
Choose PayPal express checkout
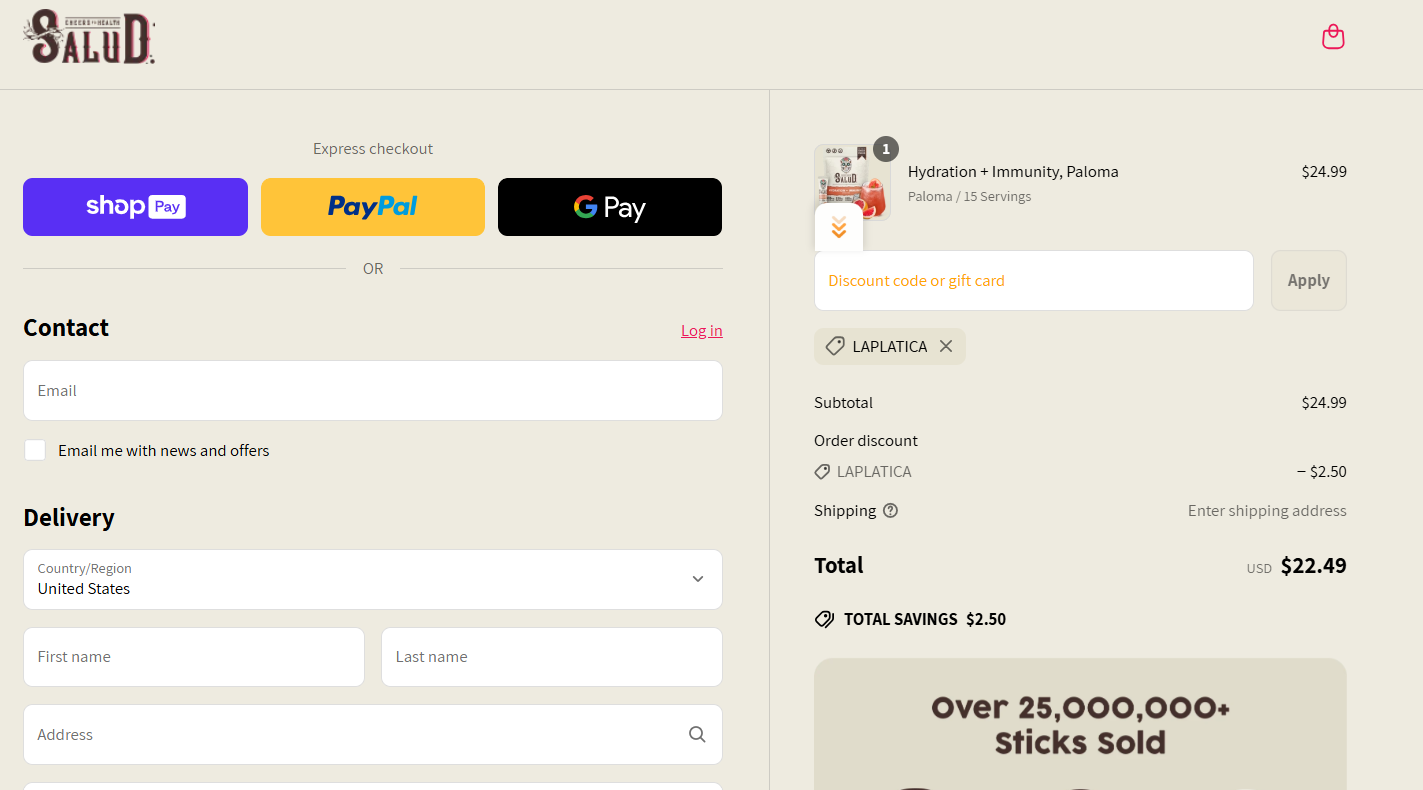(x=373, y=207)
